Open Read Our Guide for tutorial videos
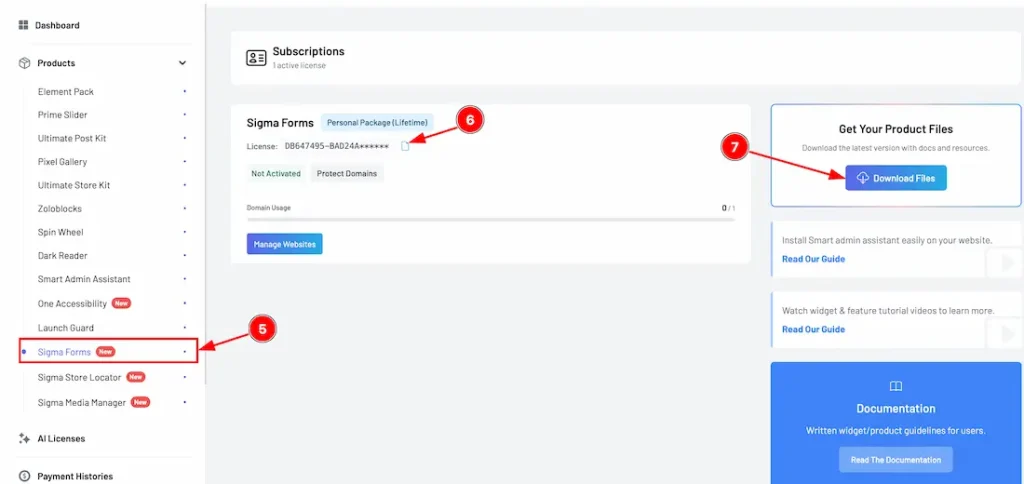1024x484 pixels. (x=813, y=329)
